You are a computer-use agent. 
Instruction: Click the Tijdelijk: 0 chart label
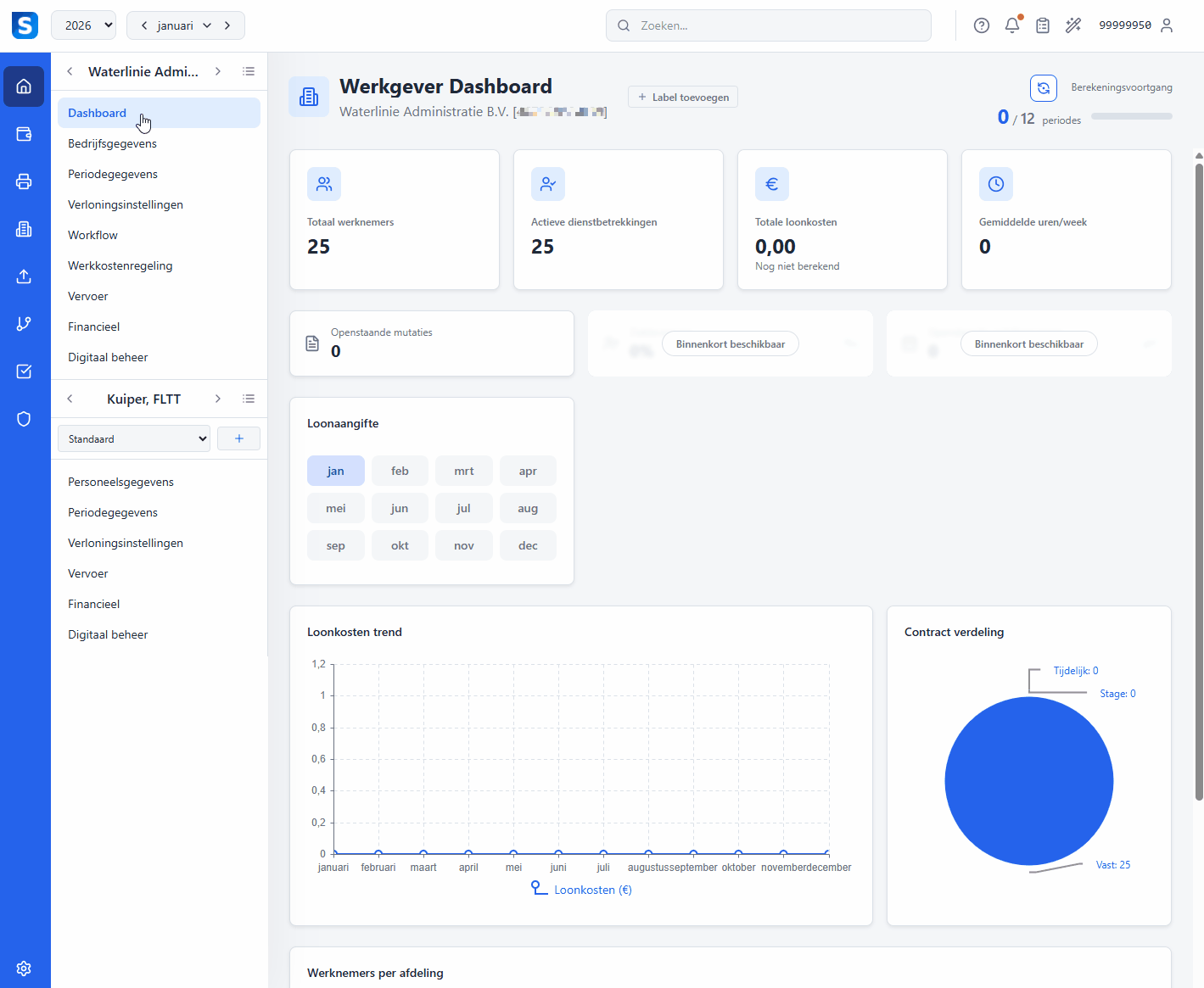(x=1076, y=671)
